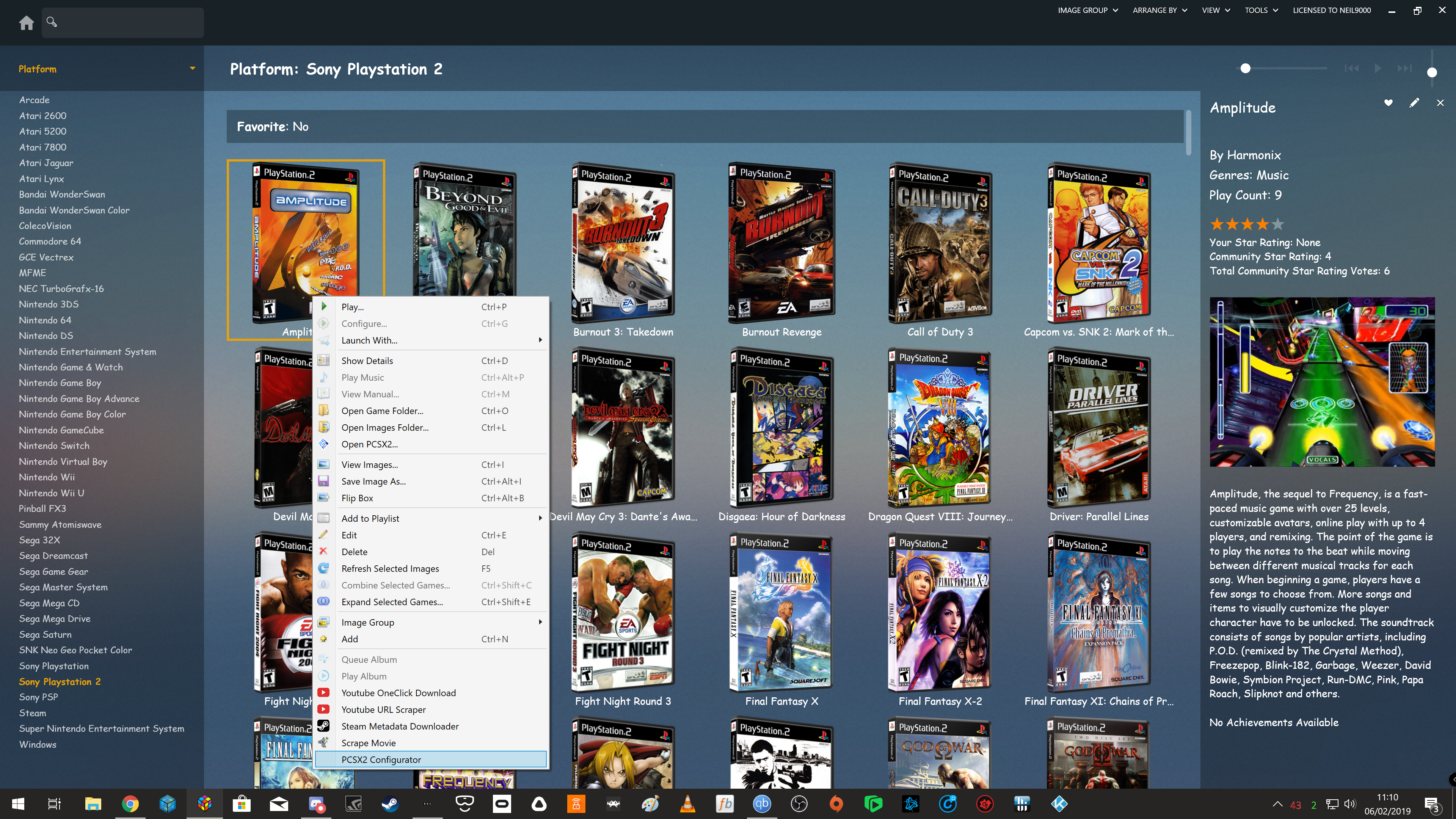Choose Refresh Selected Images entry
The width and height of the screenshot is (1456, 819).
(431, 569)
